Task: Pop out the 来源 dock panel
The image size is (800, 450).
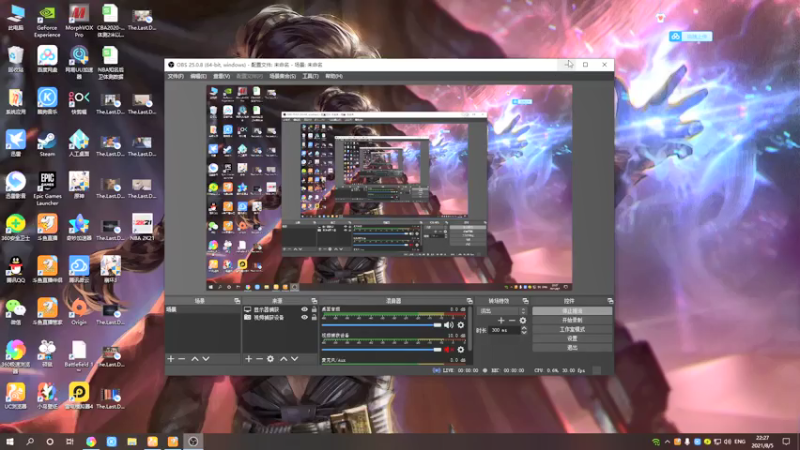Action: point(314,301)
